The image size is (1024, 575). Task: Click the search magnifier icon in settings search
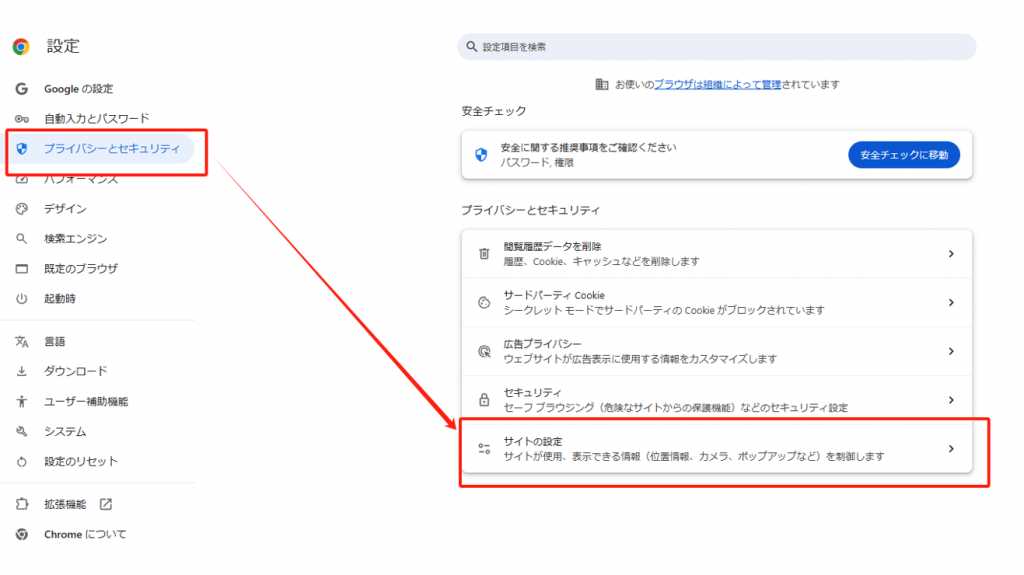472,47
